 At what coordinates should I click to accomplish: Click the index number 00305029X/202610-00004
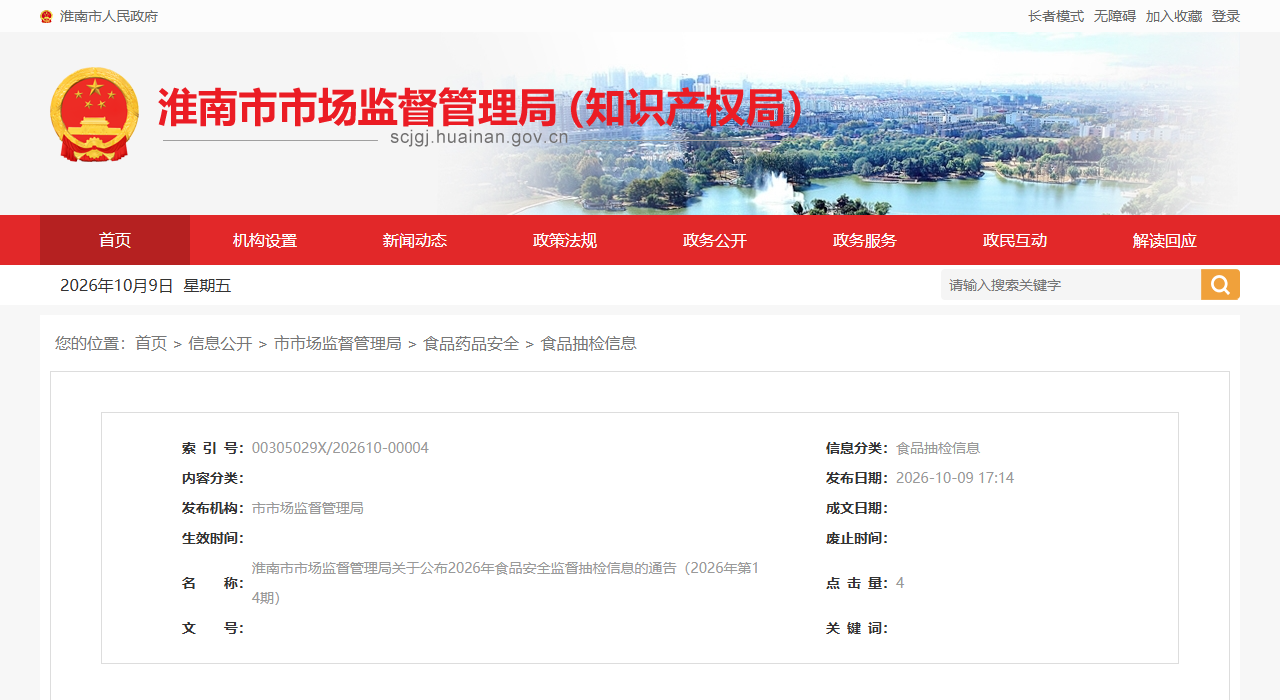(340, 448)
